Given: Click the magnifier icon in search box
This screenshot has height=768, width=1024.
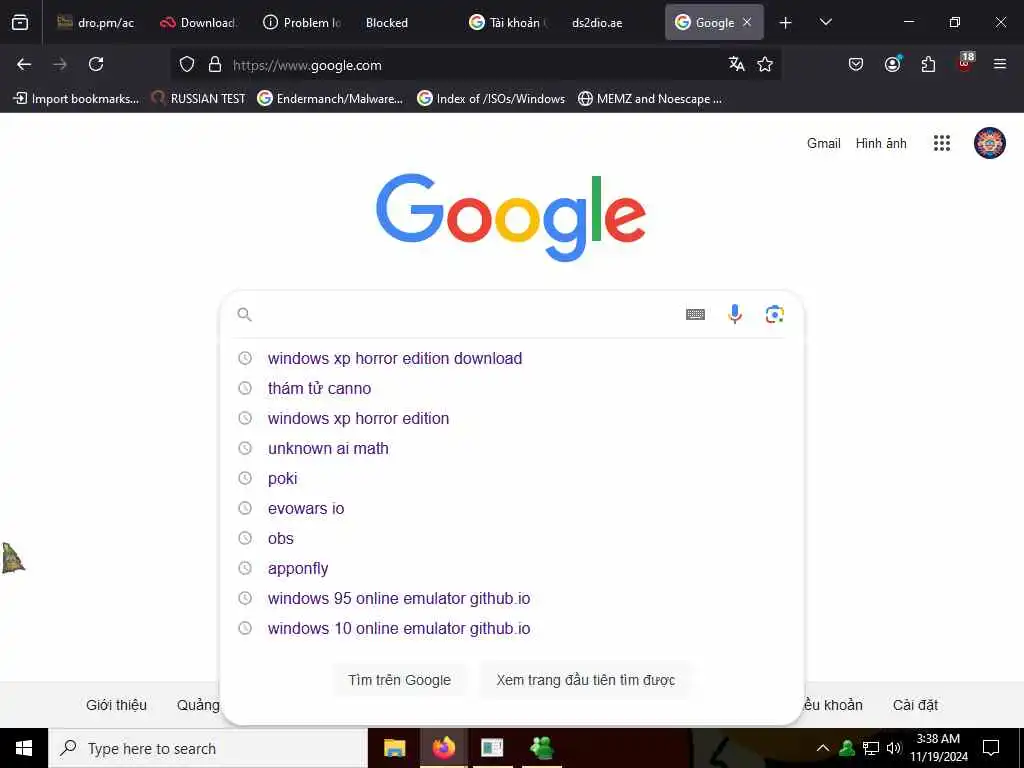Looking at the screenshot, I should [x=244, y=315].
